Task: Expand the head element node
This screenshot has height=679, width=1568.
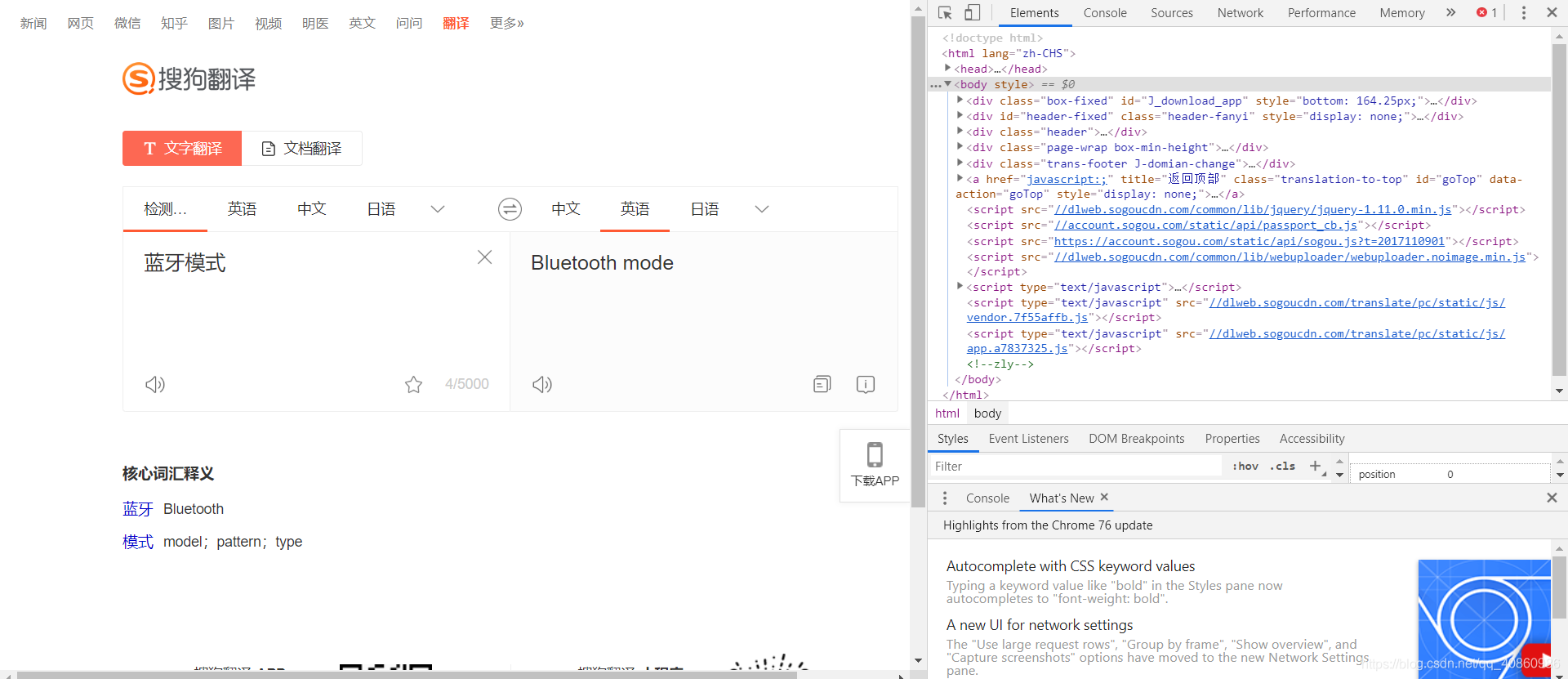Action: (x=947, y=69)
